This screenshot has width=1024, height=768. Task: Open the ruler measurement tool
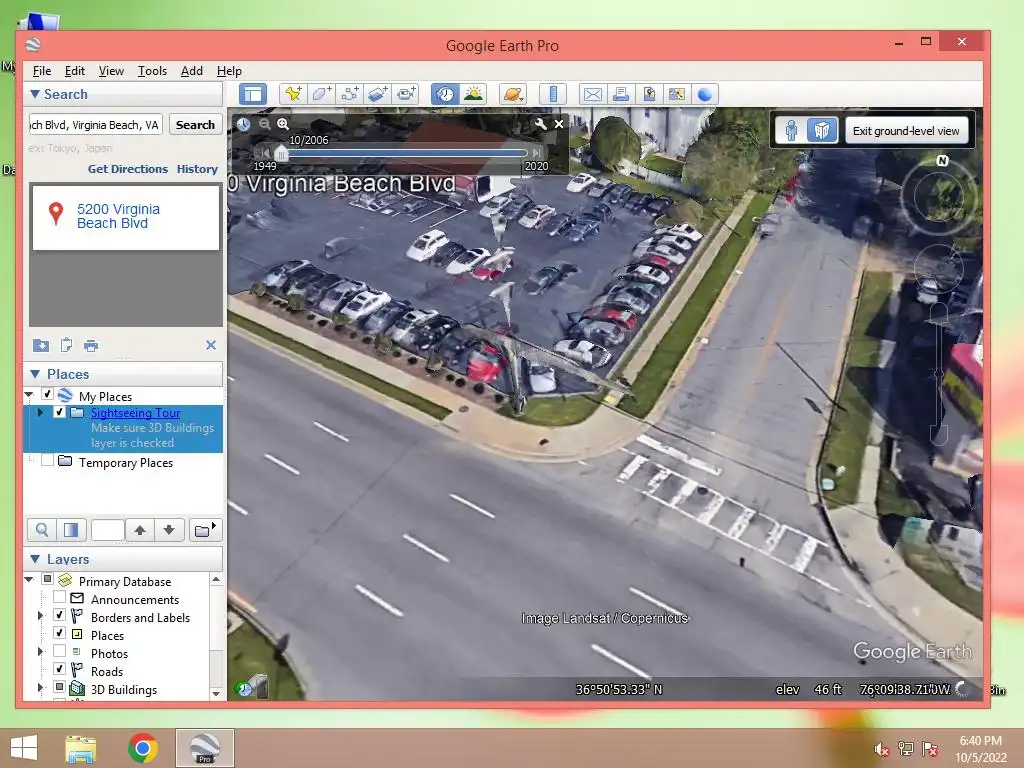tap(552, 94)
